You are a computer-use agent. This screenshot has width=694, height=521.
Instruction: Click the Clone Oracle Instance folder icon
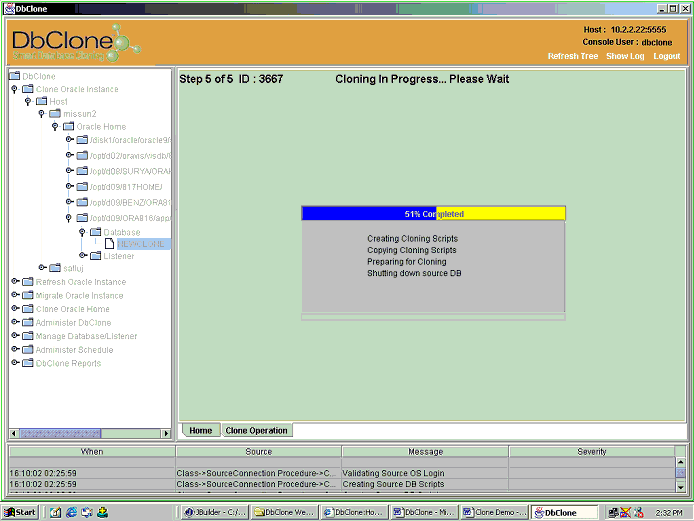click(28, 89)
